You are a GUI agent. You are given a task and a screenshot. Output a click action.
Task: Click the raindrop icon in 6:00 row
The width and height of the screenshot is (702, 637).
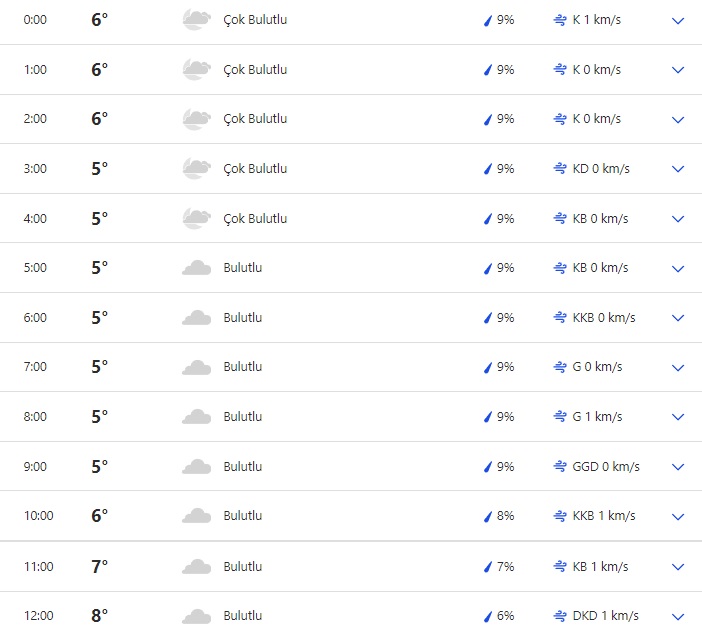(489, 318)
